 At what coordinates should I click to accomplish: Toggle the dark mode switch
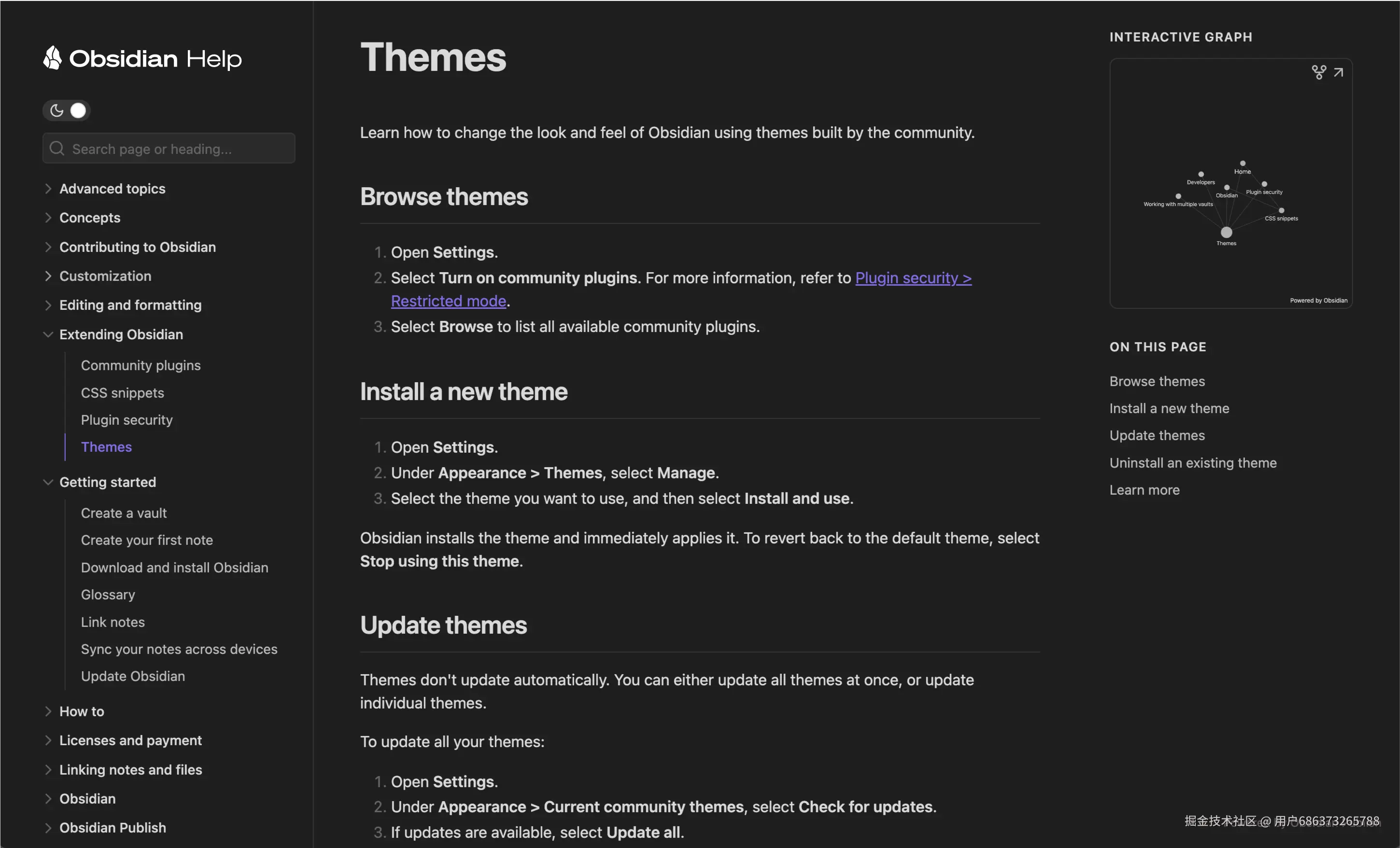click(67, 111)
